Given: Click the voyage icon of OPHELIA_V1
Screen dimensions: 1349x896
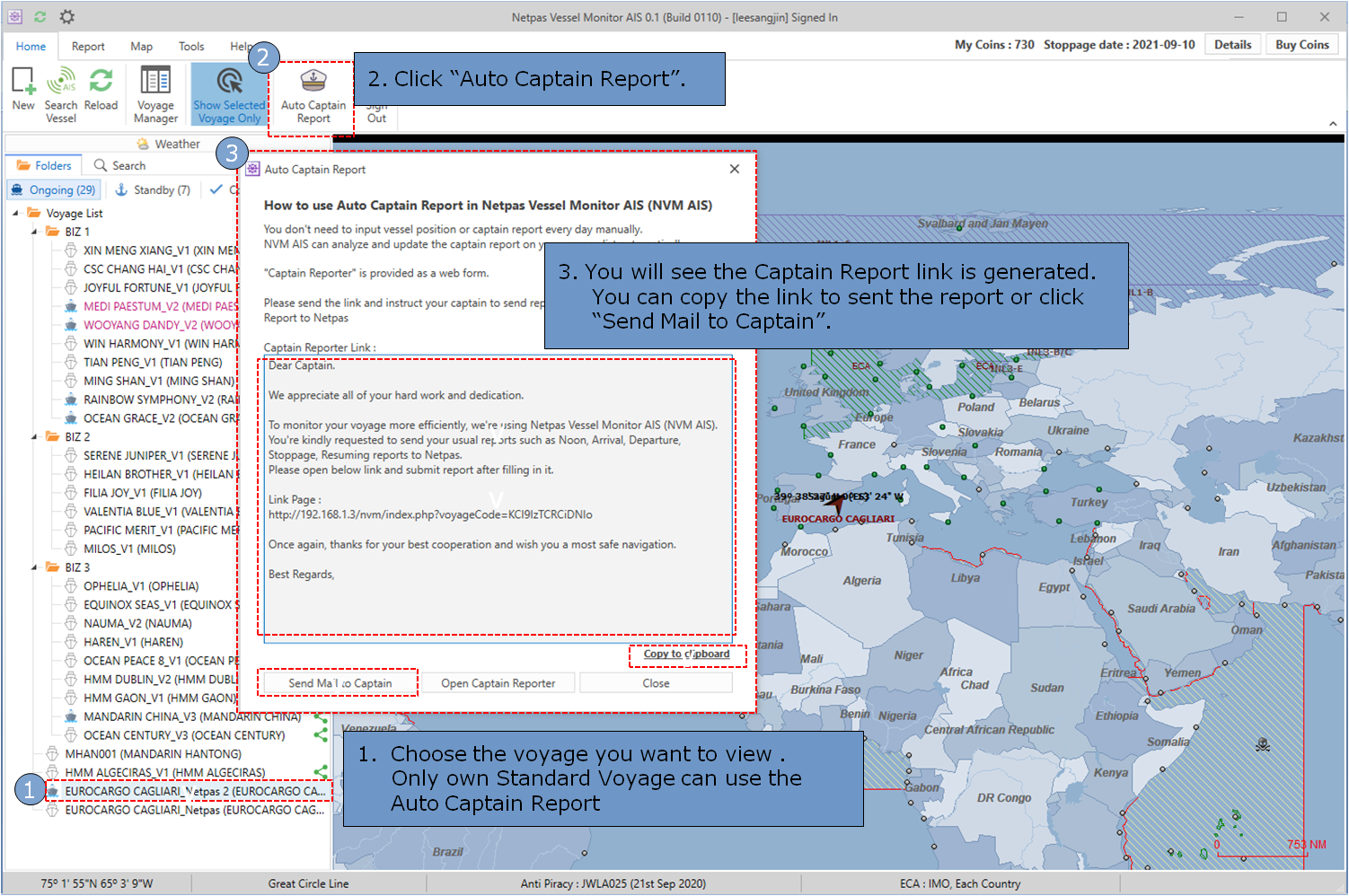Looking at the screenshot, I should point(70,586).
